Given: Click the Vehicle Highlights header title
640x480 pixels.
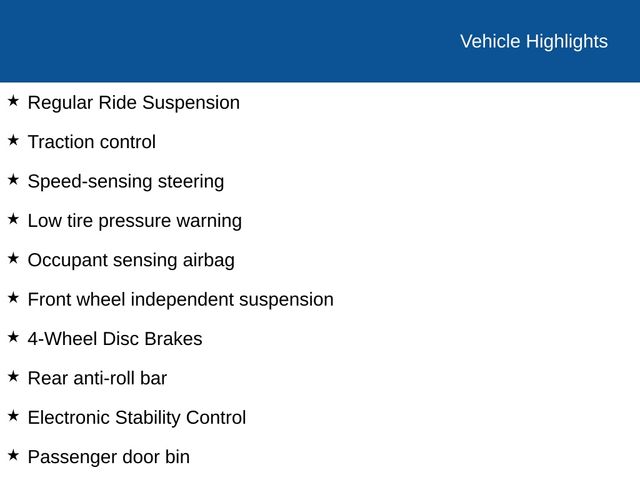Looking at the screenshot, I should pyautogui.click(x=534, y=42).
